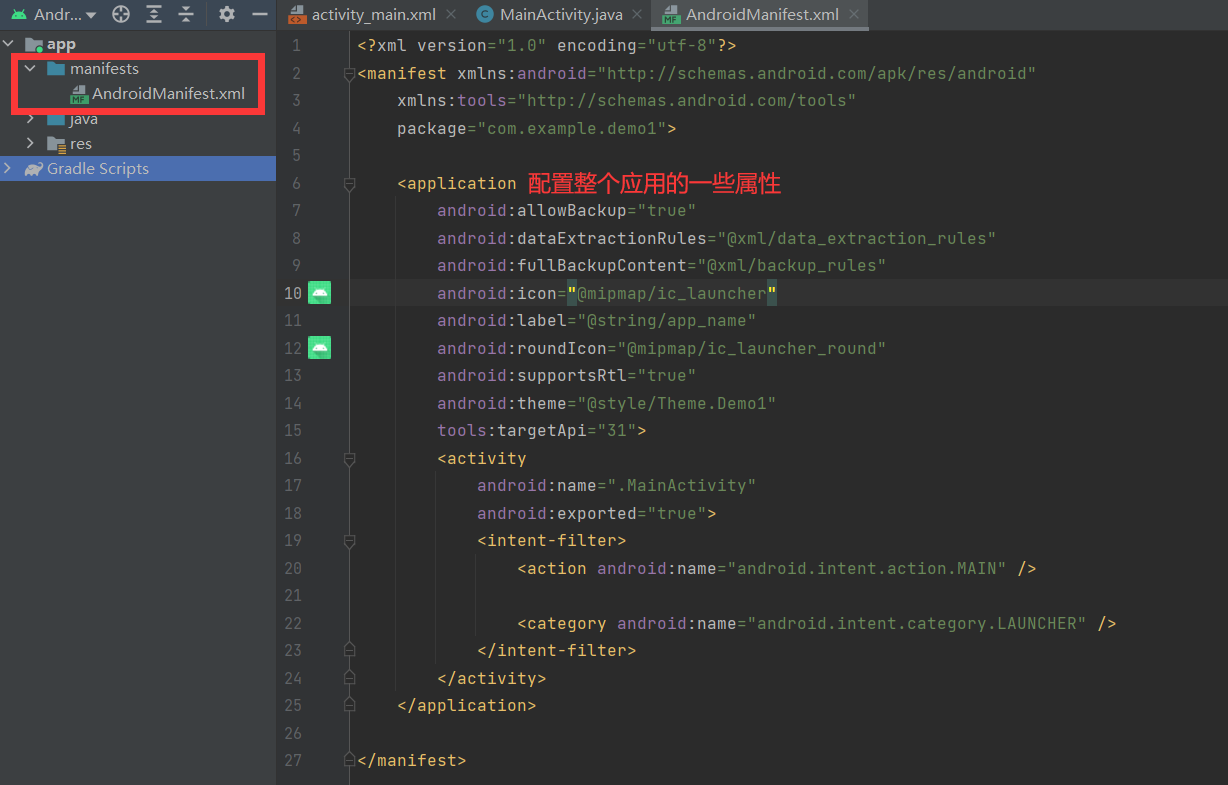Click the Android project view icon
Screen dimensions: 1228x785
pyautogui.click(x=19, y=15)
